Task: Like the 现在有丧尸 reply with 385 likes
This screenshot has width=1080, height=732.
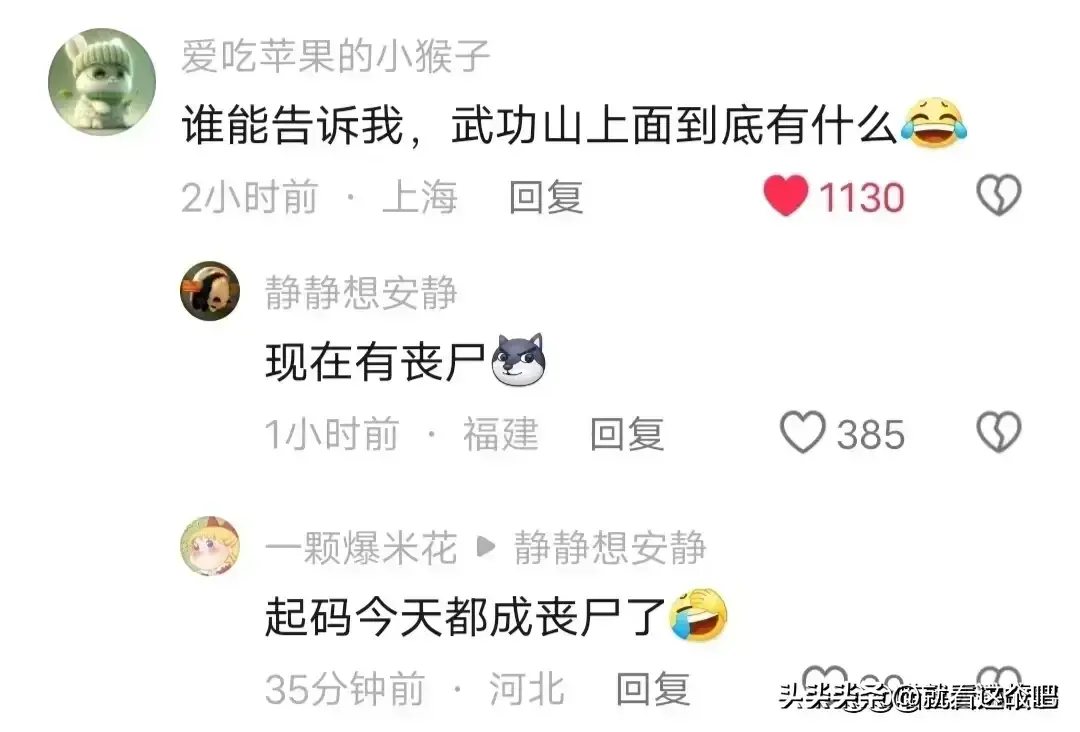Action: 802,432
